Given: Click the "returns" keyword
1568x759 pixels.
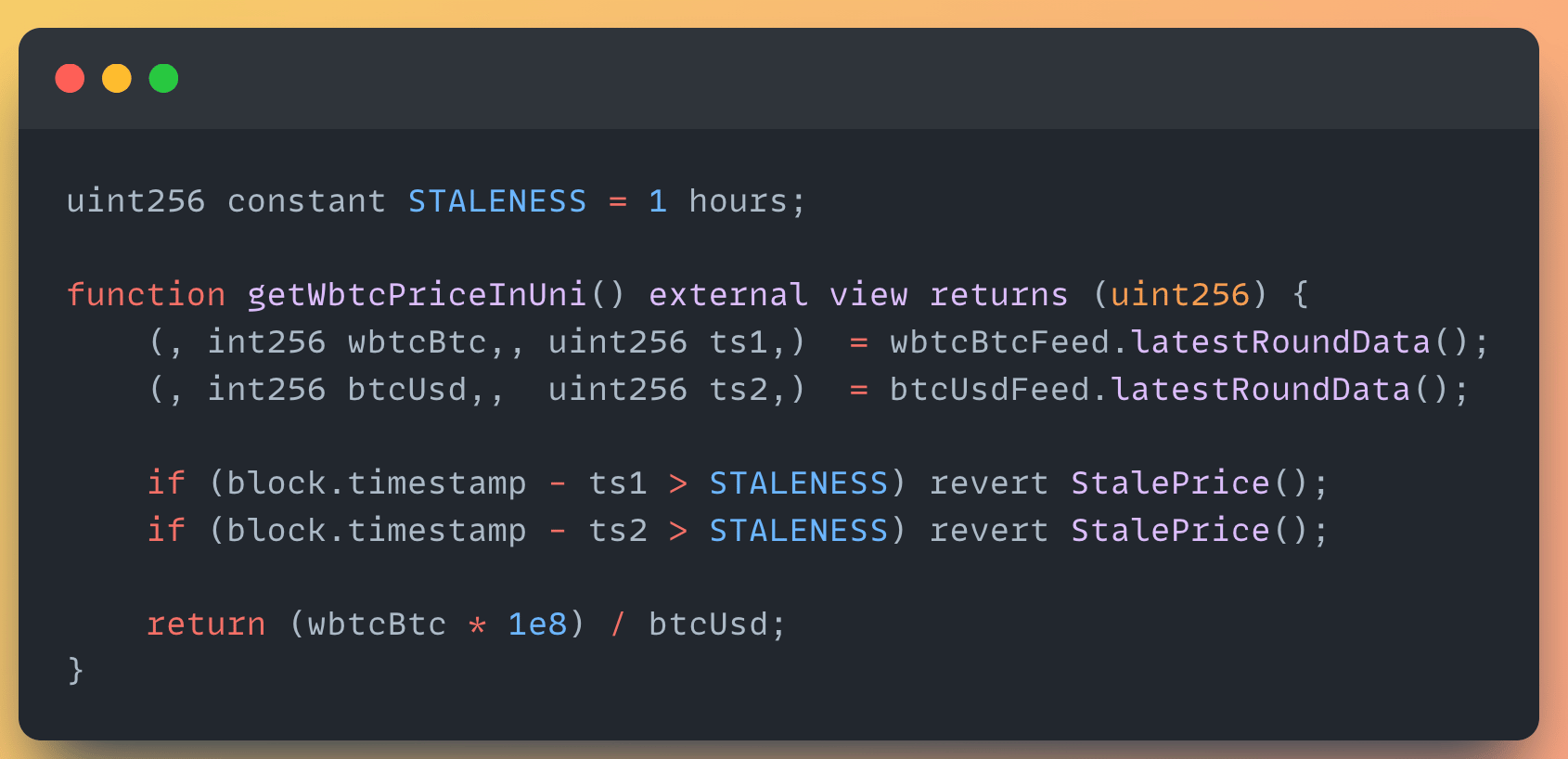Looking at the screenshot, I should tap(998, 295).
